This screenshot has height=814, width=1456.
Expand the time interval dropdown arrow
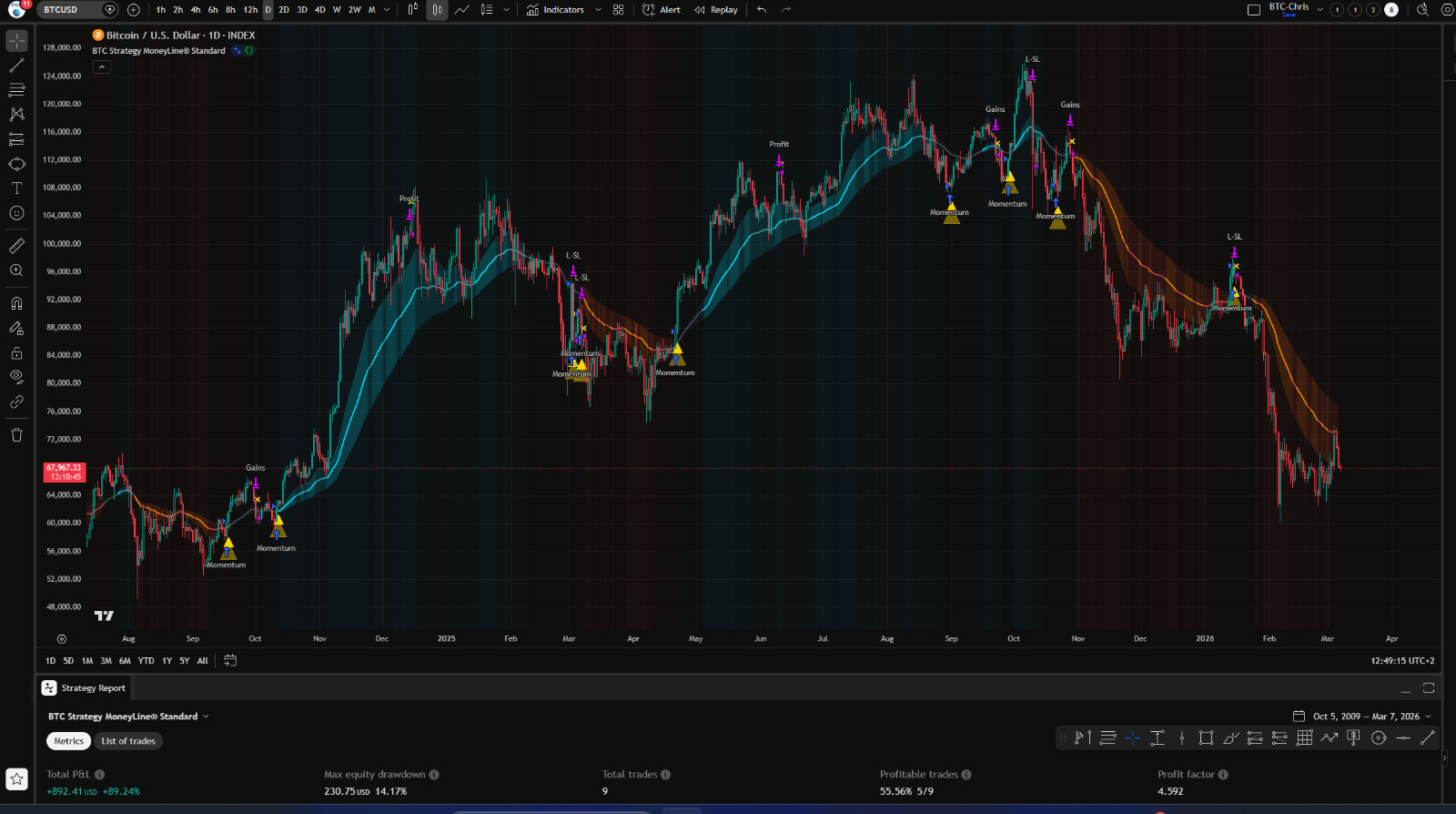tap(387, 10)
